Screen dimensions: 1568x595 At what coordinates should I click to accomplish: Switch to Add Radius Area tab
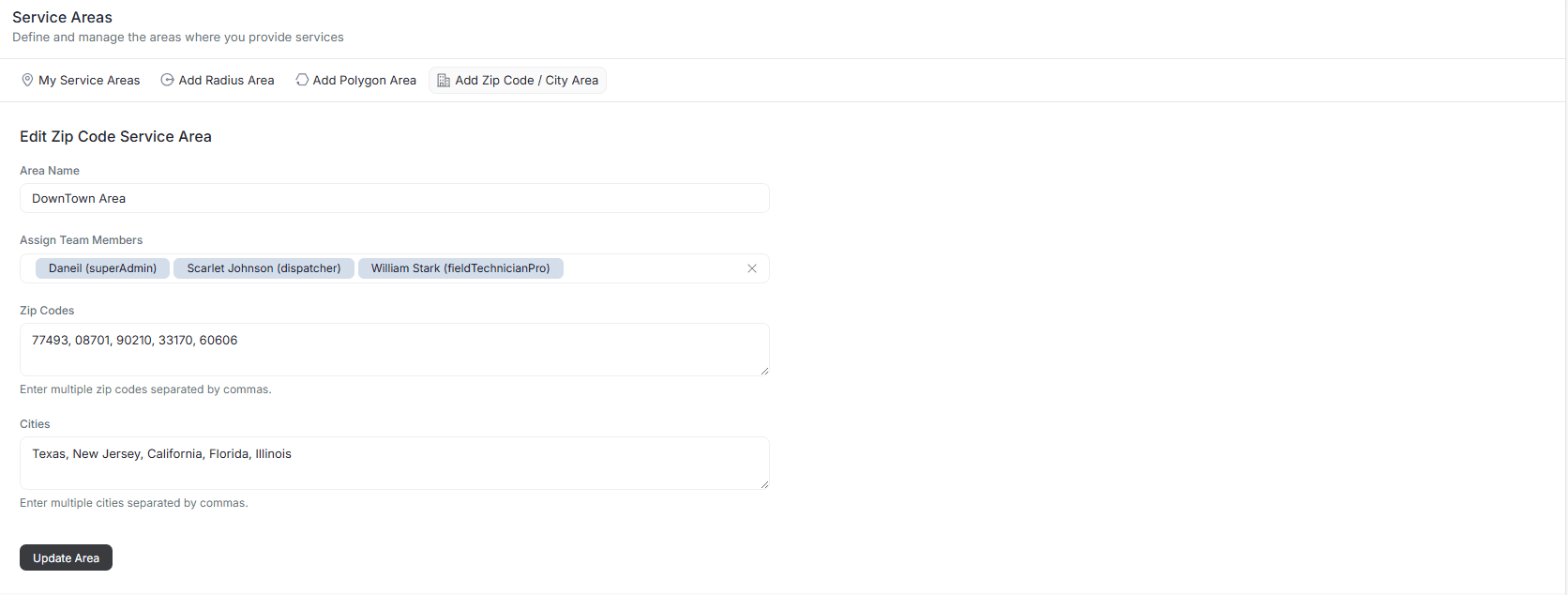226,81
